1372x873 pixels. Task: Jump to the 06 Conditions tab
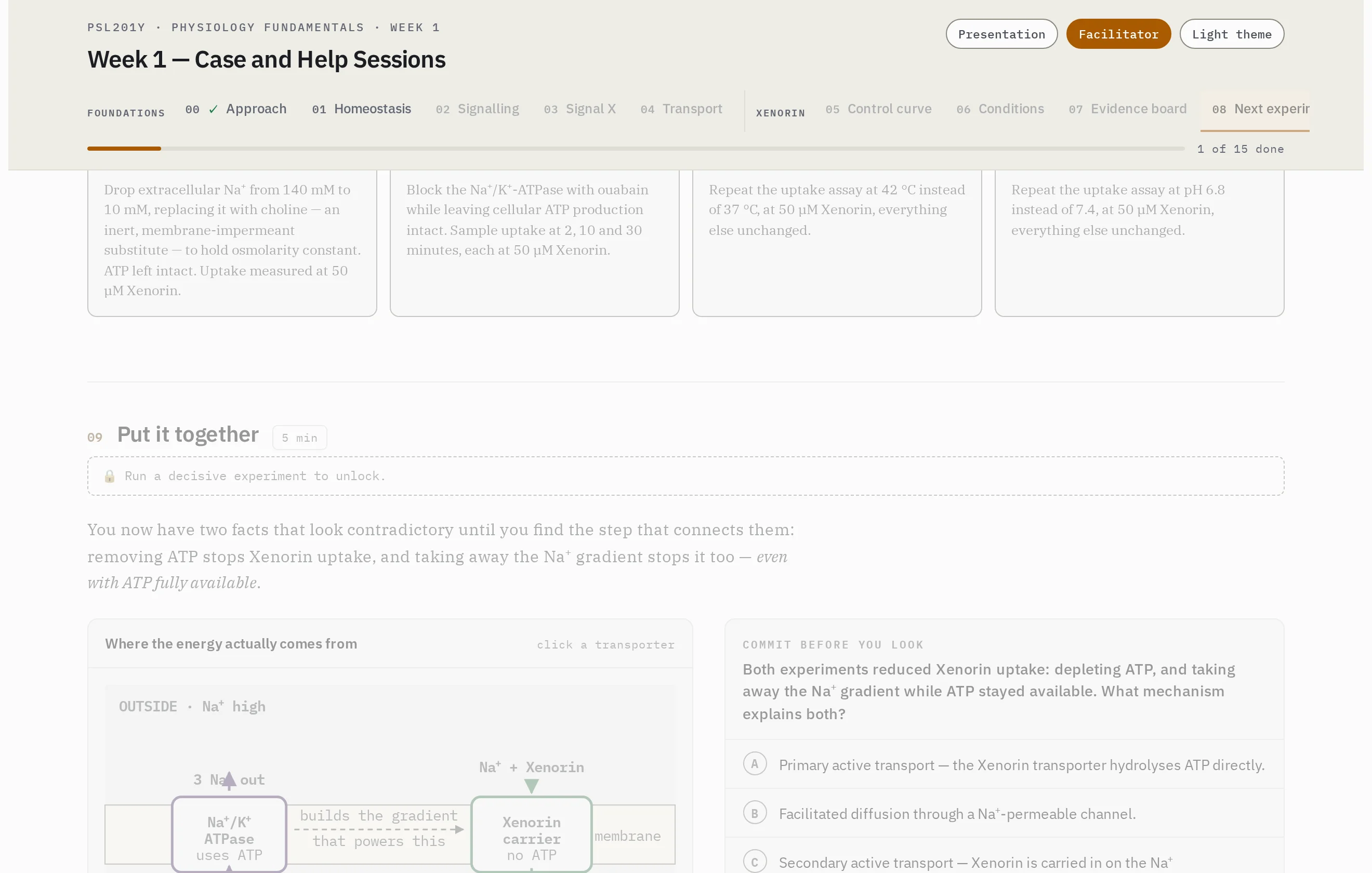pyautogui.click(x=1000, y=109)
